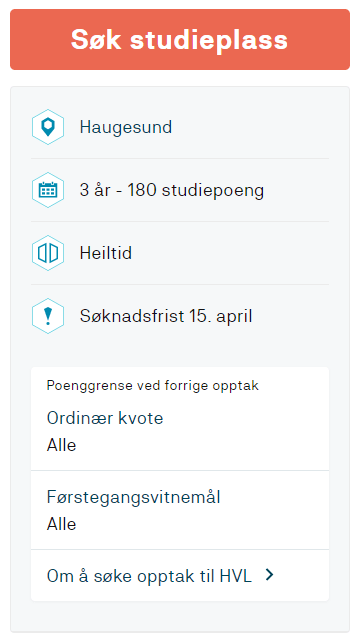Click the exclamation mark deadline icon
The image size is (364, 644).
click(48, 315)
